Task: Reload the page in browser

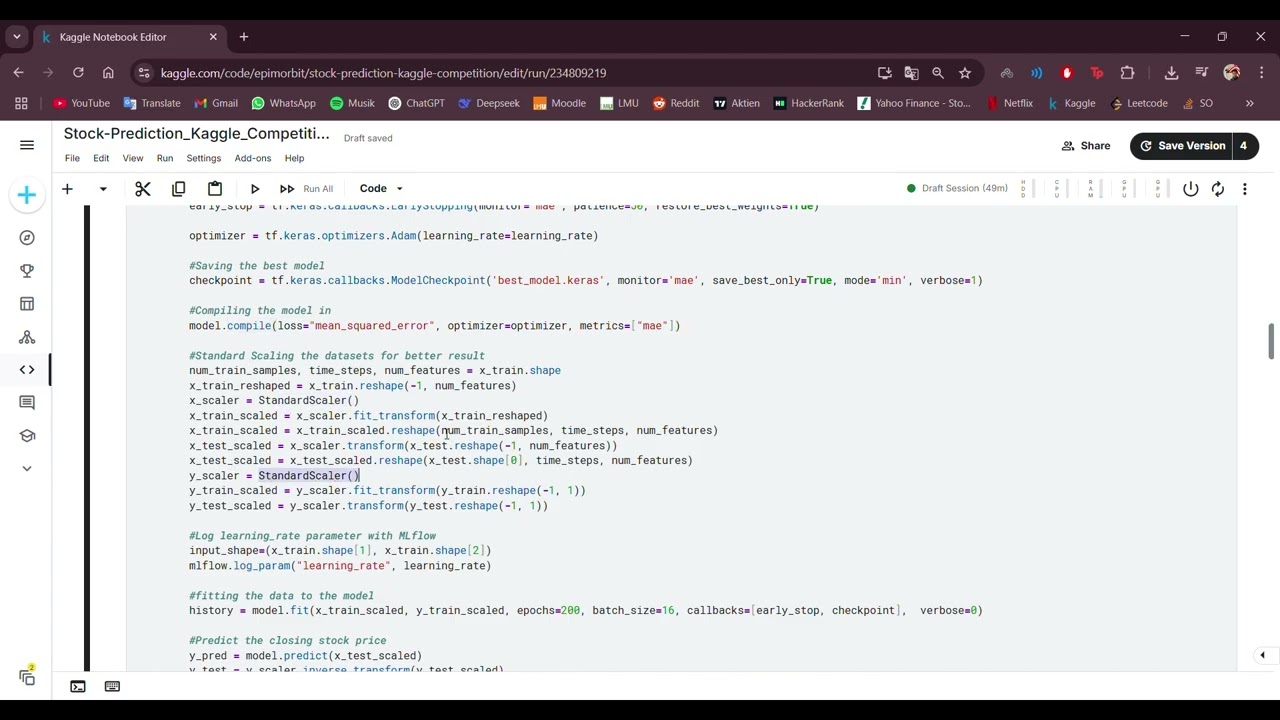Action: [78, 73]
